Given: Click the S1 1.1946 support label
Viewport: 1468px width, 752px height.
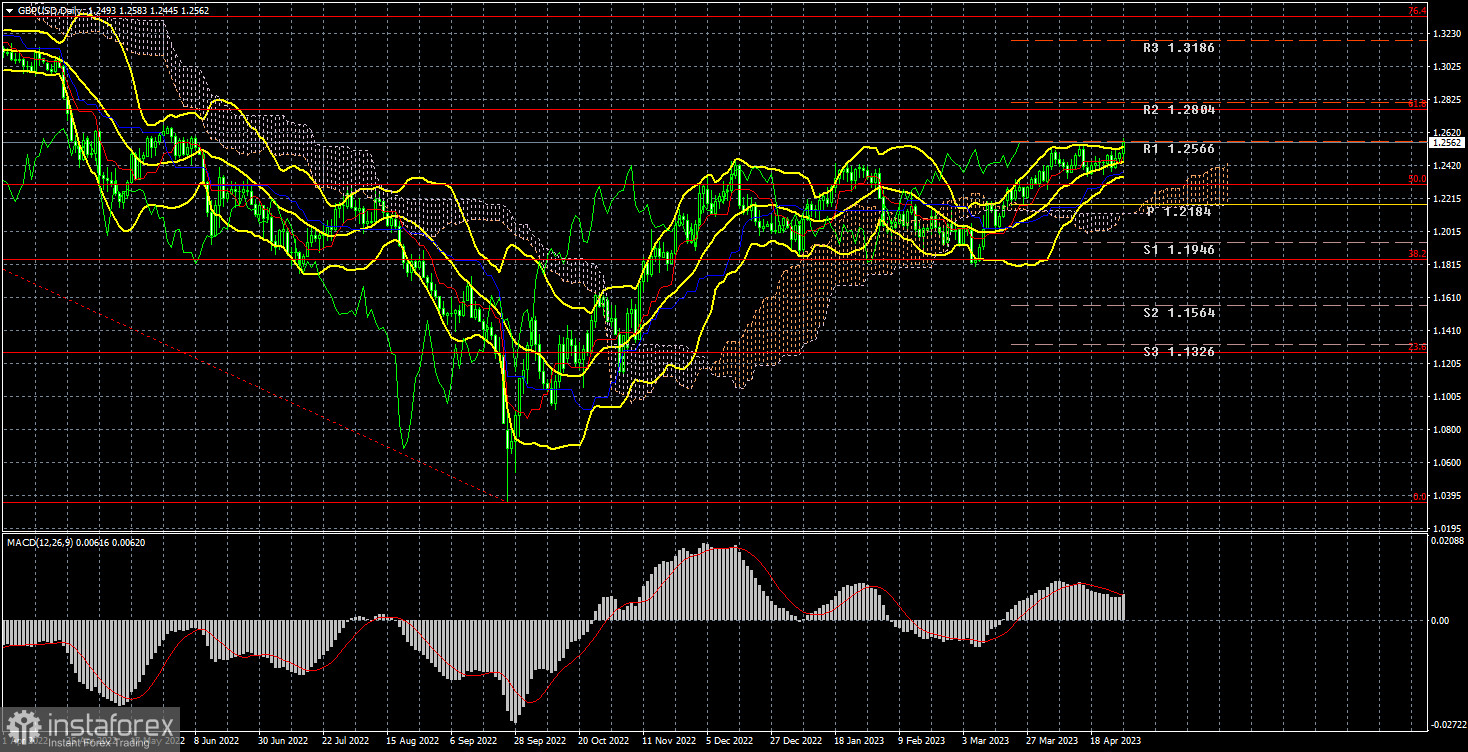Looking at the screenshot, I should pos(1180,250).
